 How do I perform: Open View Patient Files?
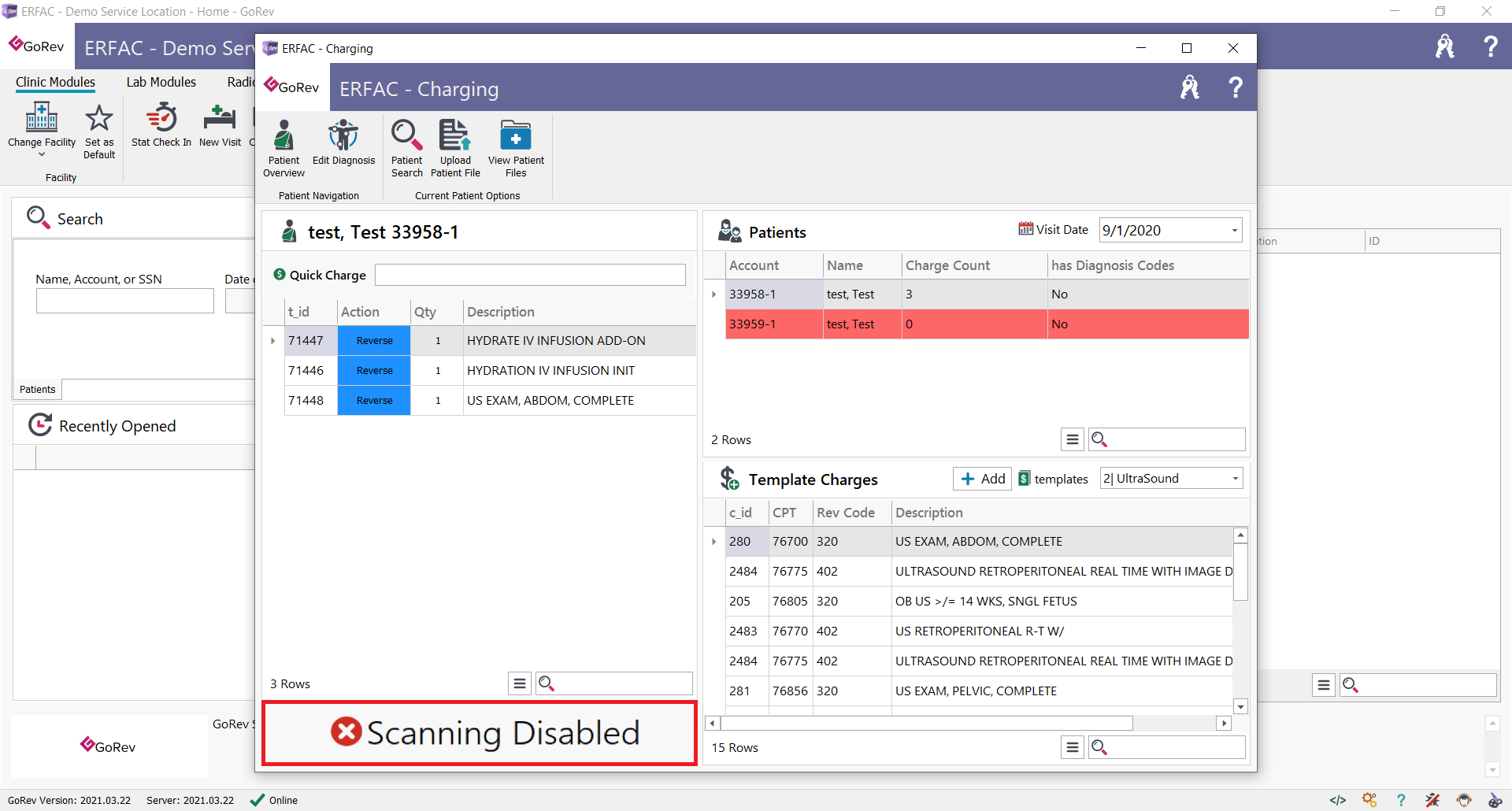pos(516,148)
